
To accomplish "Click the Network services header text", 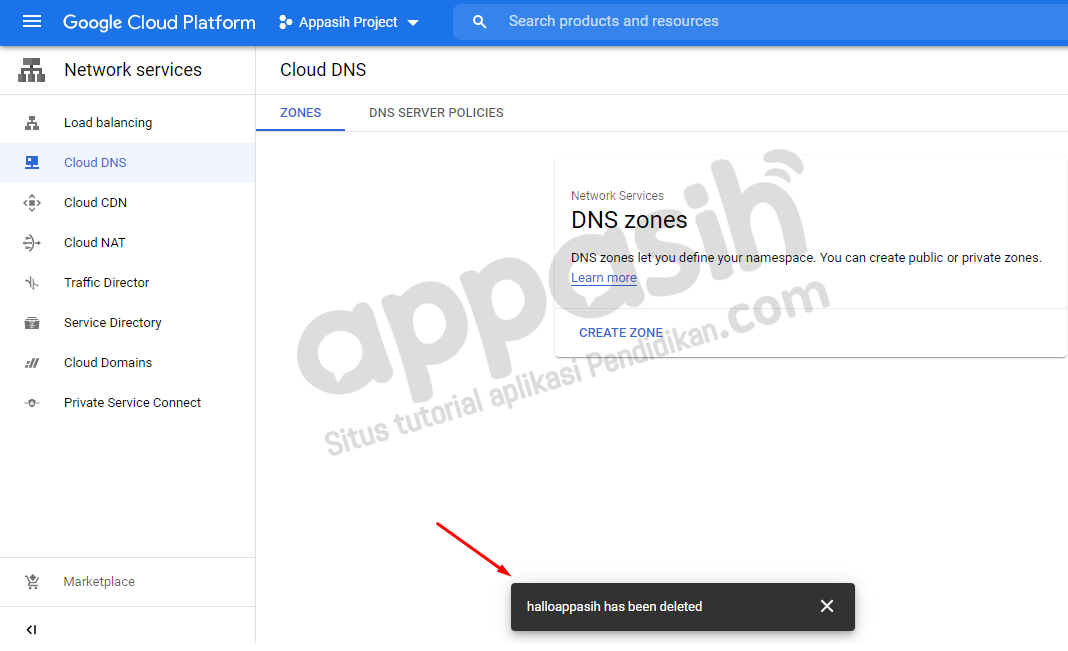I will 133,70.
